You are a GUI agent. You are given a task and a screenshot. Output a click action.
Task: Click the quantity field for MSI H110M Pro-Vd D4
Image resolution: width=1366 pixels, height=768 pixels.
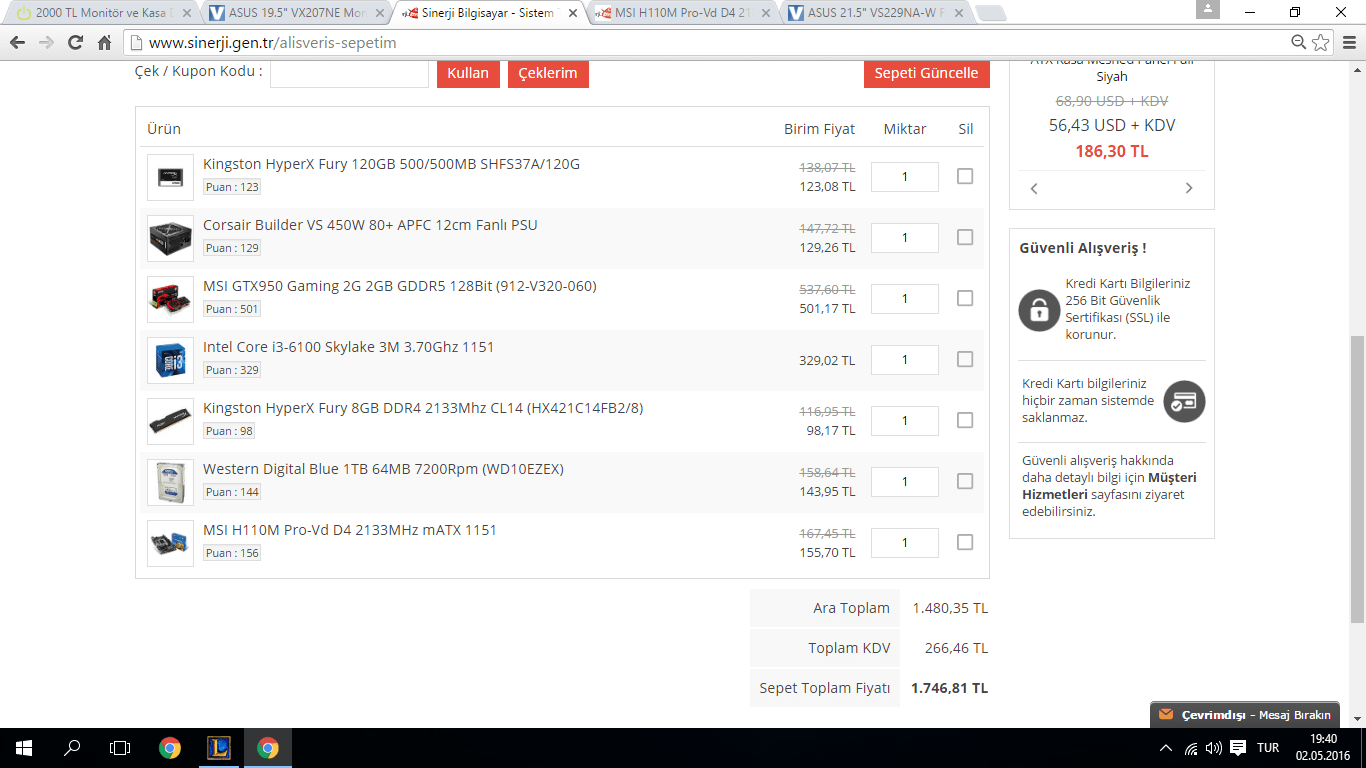point(905,542)
